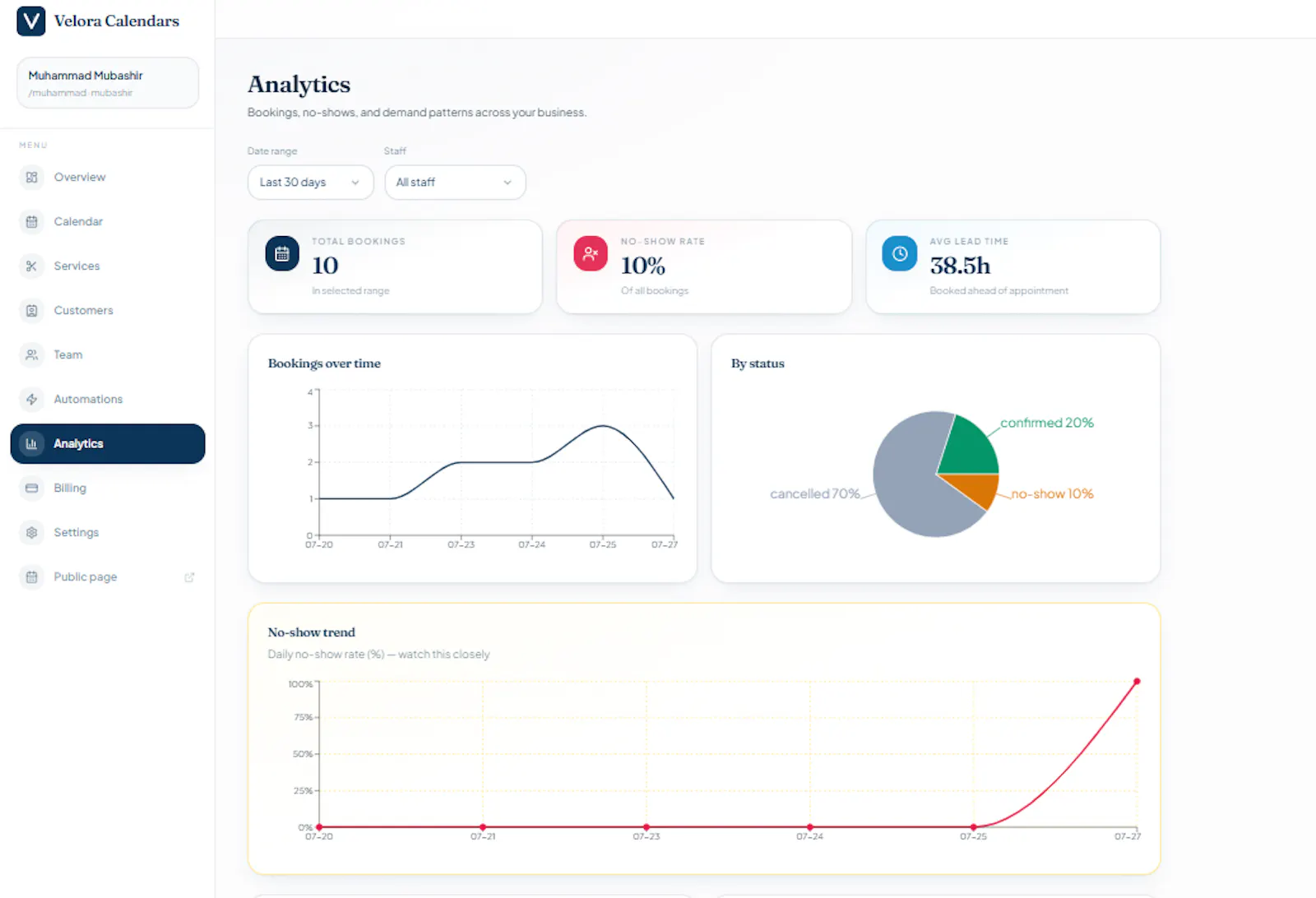Image resolution: width=1316 pixels, height=898 pixels.
Task: Select the Analytics menu item
Action: tap(108, 443)
